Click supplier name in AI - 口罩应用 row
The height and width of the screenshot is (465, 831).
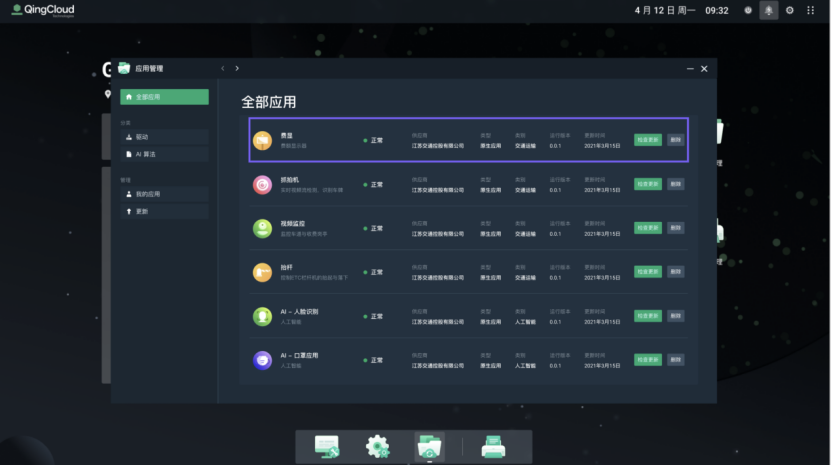438,366
